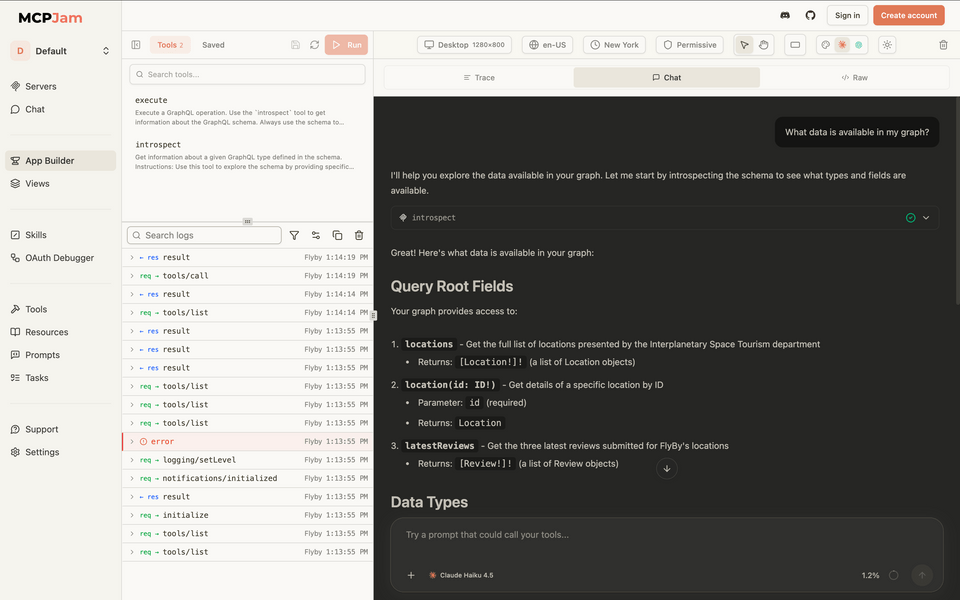The height and width of the screenshot is (600, 960).
Task: Save the flow using the save icon
Action: pos(295,45)
